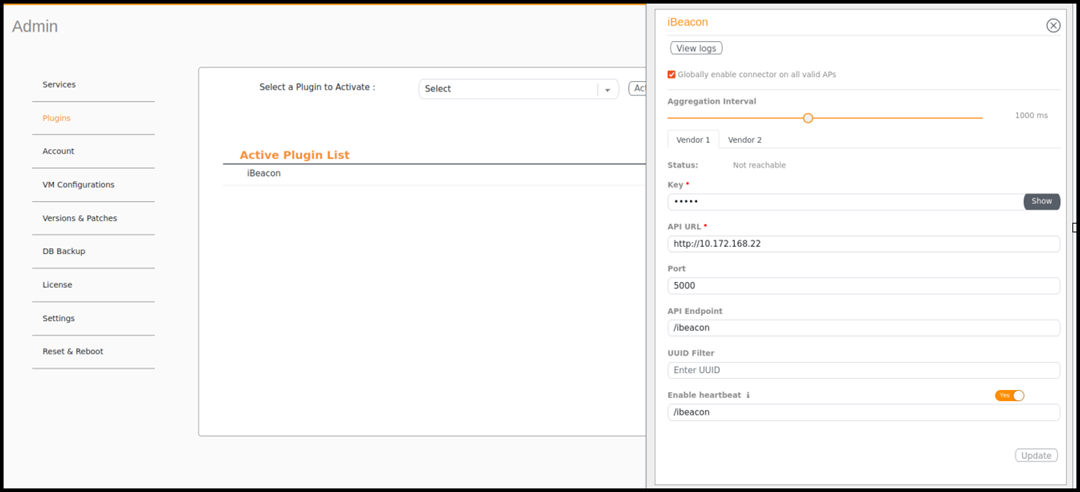The width and height of the screenshot is (1080, 492).
Task: Click the Not reachable status text
Action: click(759, 165)
